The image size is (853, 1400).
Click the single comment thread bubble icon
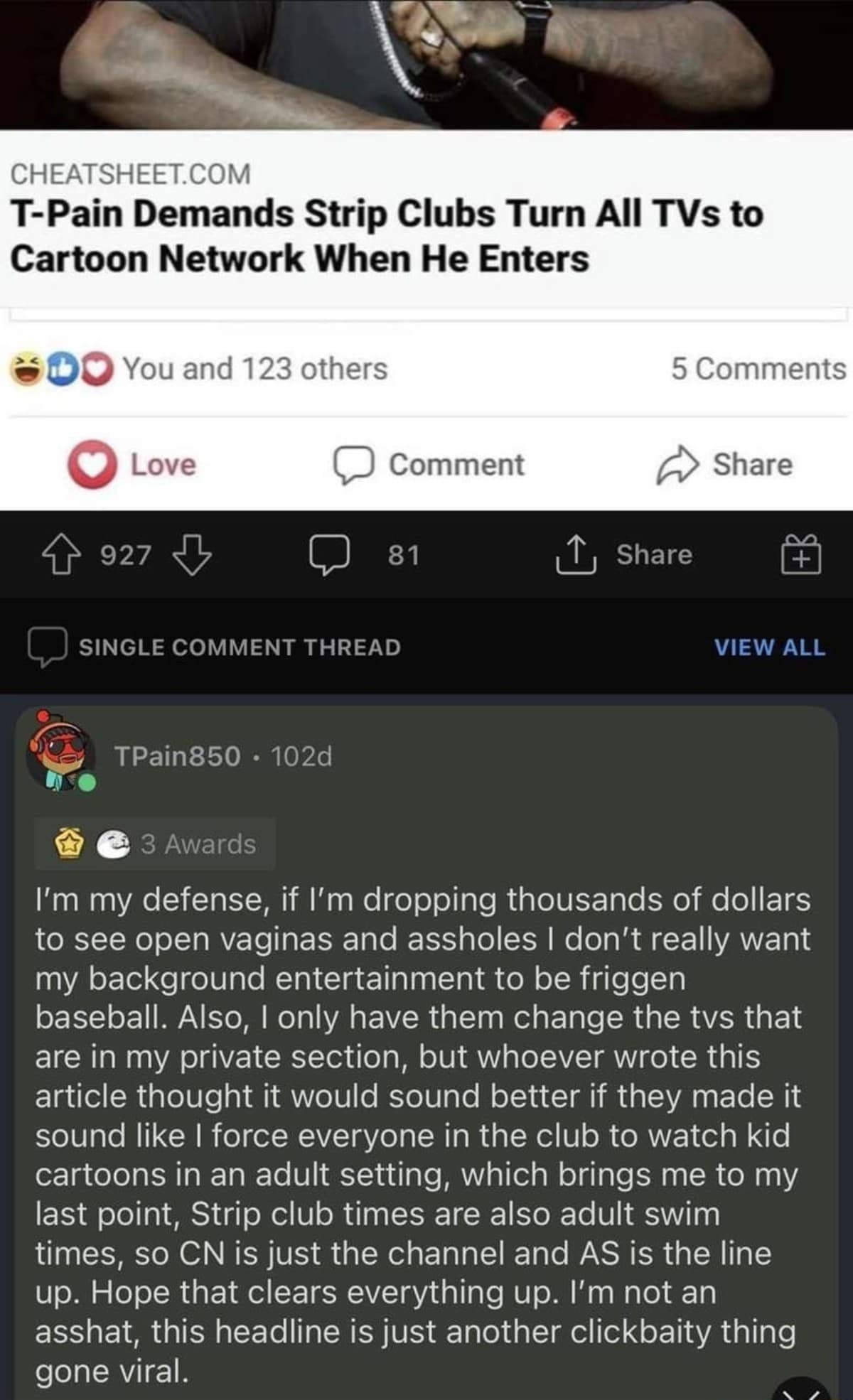pyautogui.click(x=48, y=647)
